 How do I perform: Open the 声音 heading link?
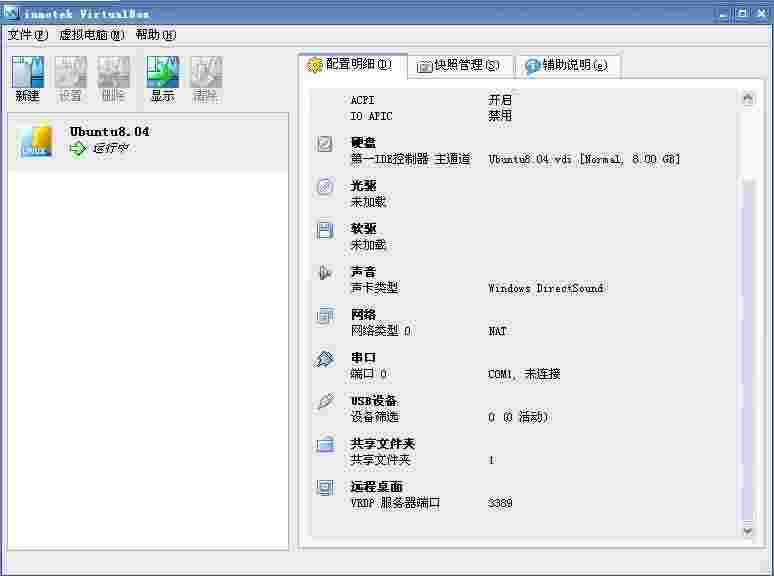pos(363,271)
